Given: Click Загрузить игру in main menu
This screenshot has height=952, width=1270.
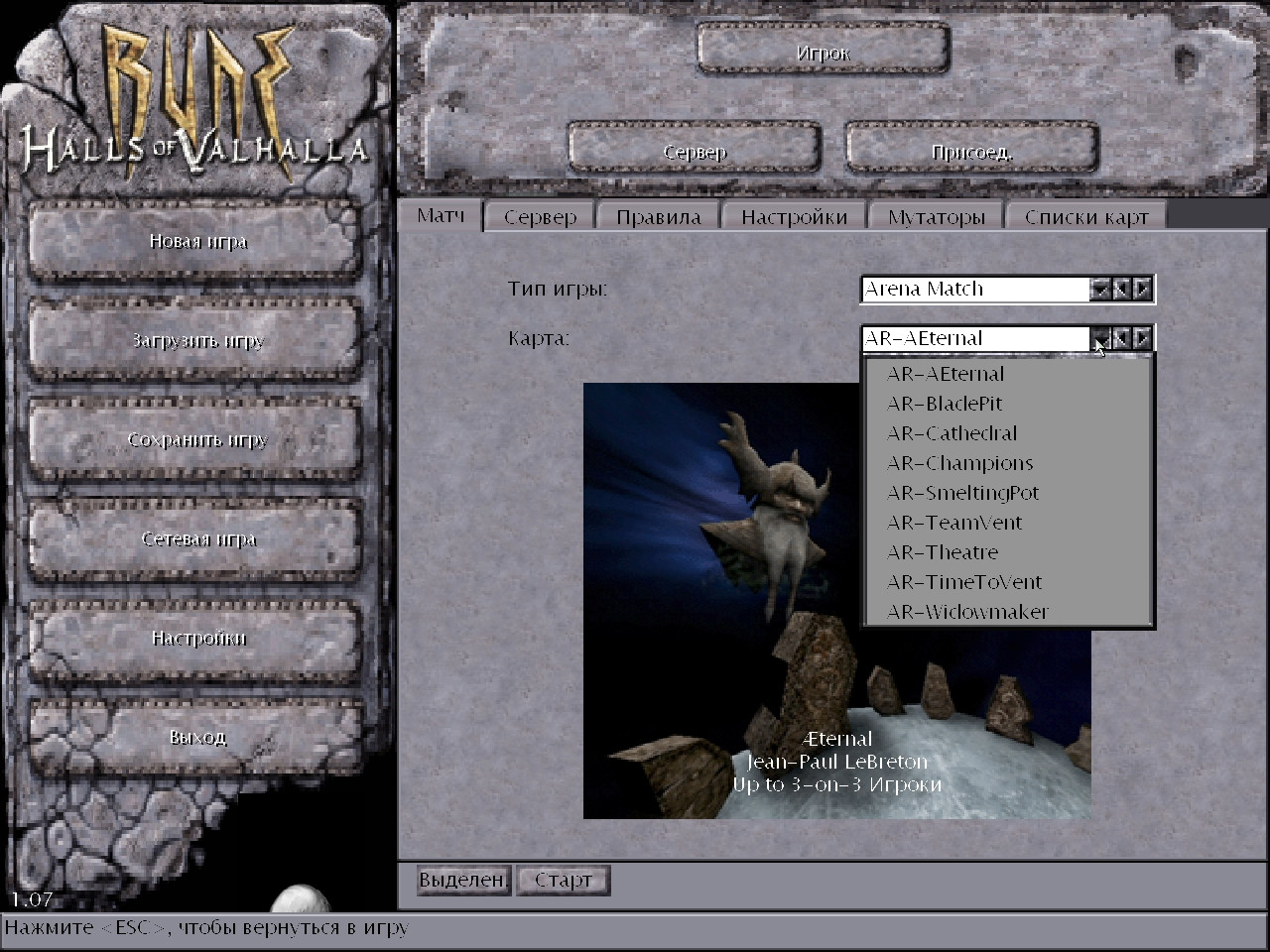Looking at the screenshot, I should point(196,340).
